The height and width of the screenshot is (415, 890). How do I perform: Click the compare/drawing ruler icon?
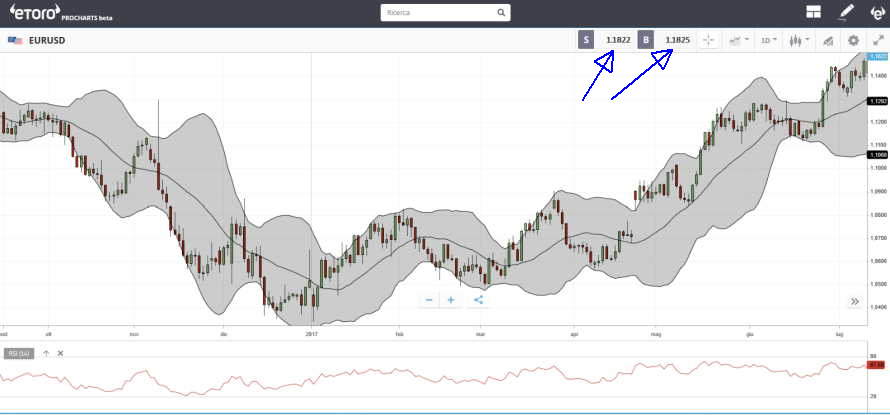pos(827,40)
